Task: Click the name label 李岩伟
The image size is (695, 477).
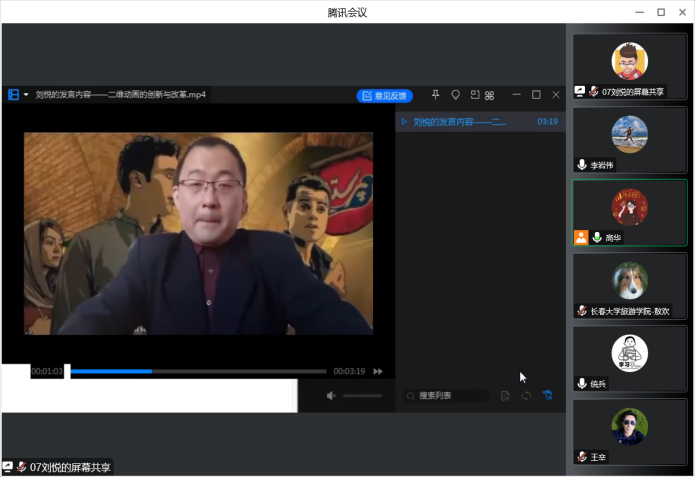Action: [x=601, y=165]
